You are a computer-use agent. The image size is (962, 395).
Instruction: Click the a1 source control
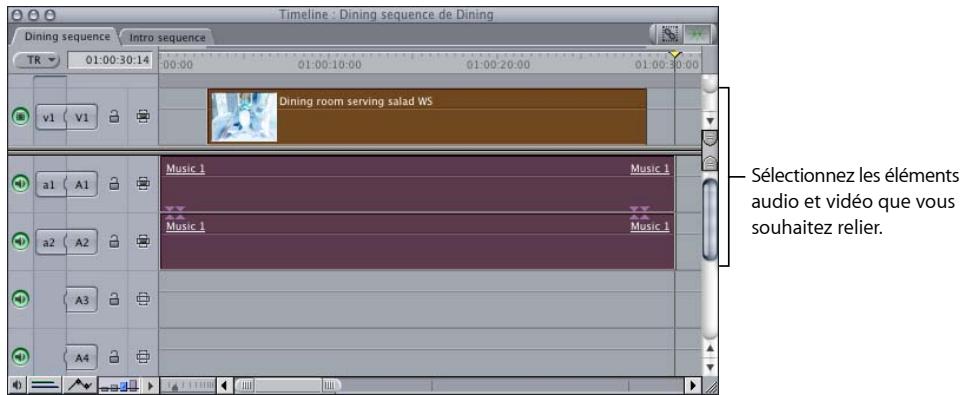tap(50, 184)
